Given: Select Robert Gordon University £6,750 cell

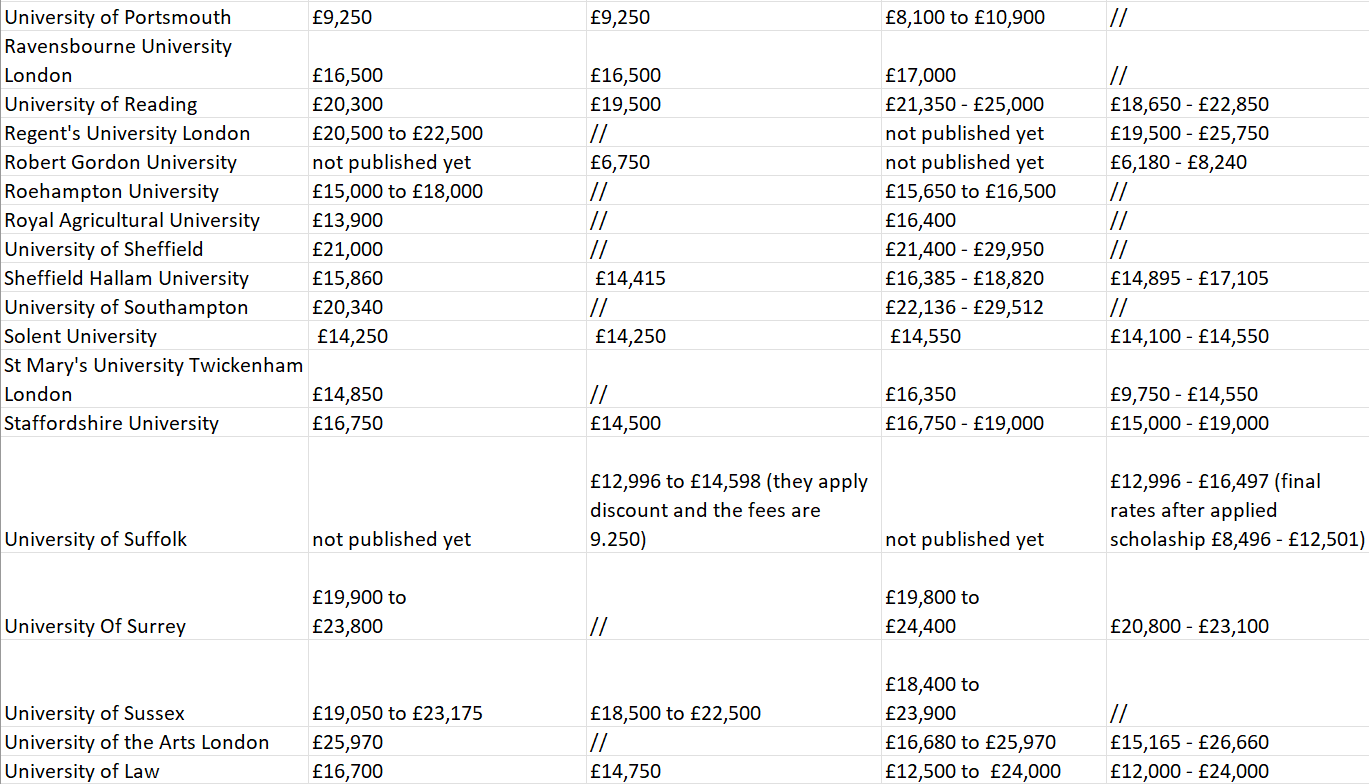Looking at the screenshot, I should point(620,162).
